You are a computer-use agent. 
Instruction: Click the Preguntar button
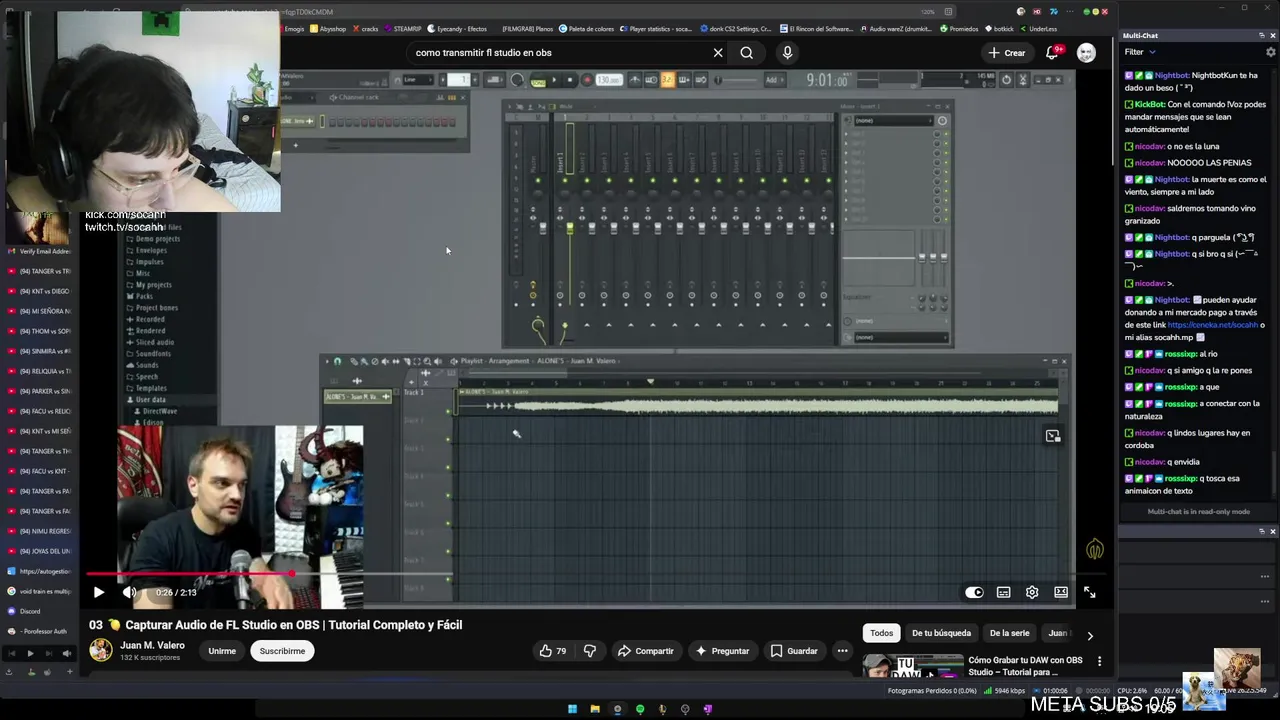pyautogui.click(x=722, y=651)
